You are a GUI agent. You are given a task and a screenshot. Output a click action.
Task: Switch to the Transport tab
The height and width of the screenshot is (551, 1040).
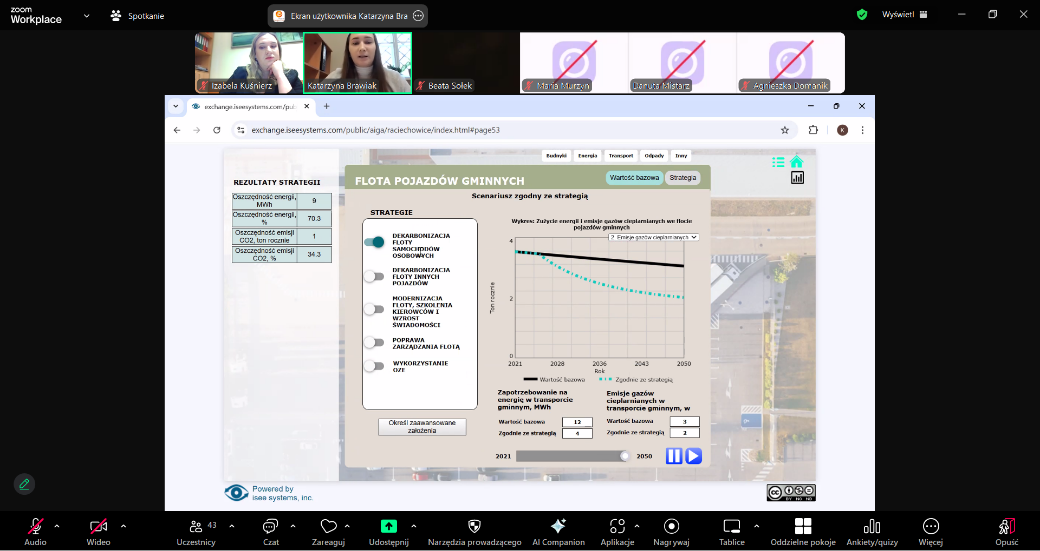[620, 156]
